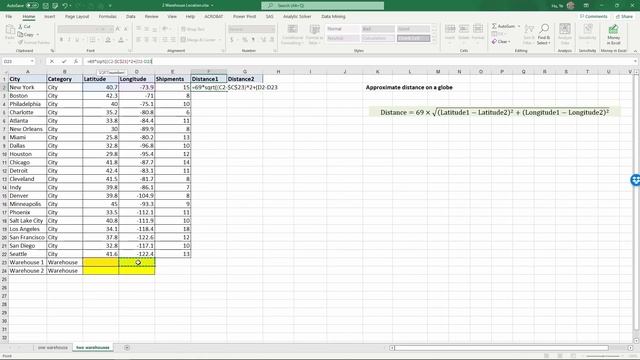Expand the AutoSum dropdown arrow
The height and width of the screenshot is (360, 640).
point(519,26)
